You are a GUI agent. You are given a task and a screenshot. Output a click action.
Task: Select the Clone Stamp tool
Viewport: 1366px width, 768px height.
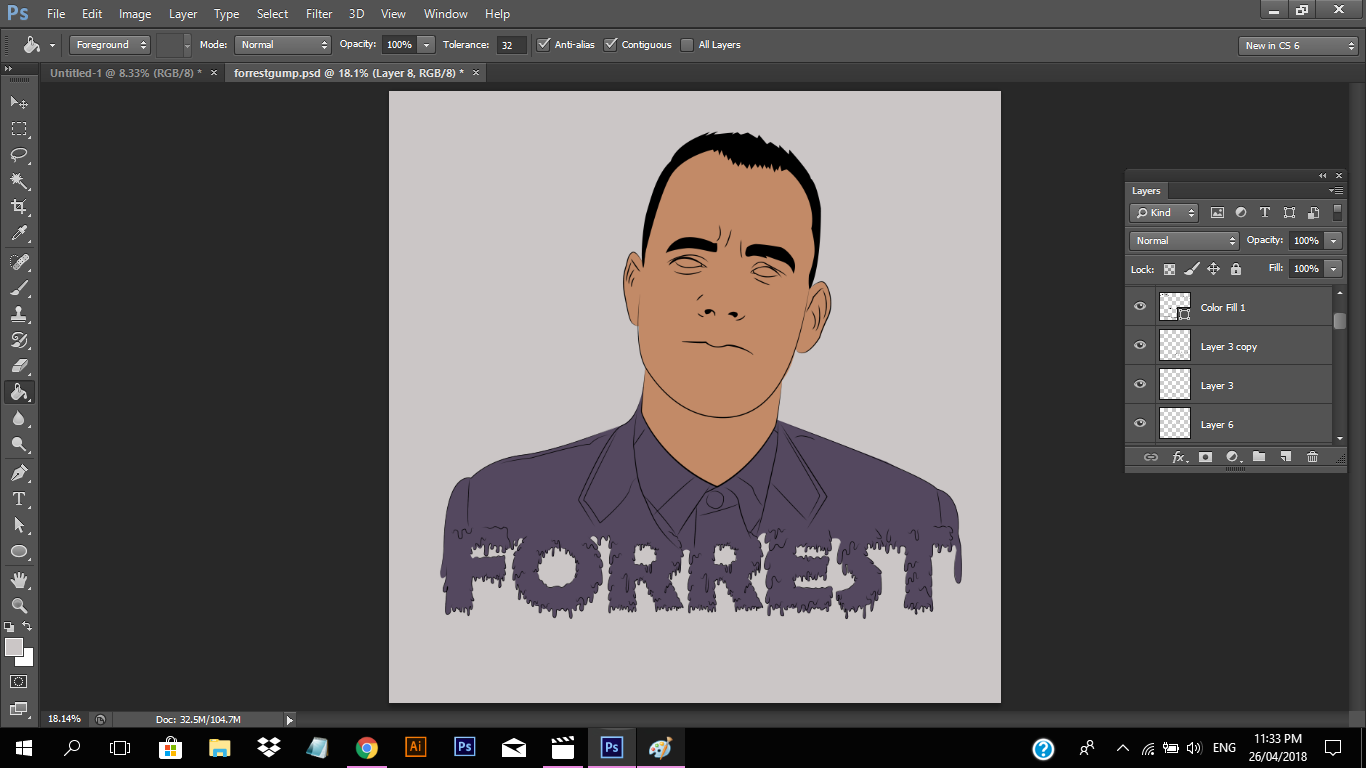click(19, 314)
